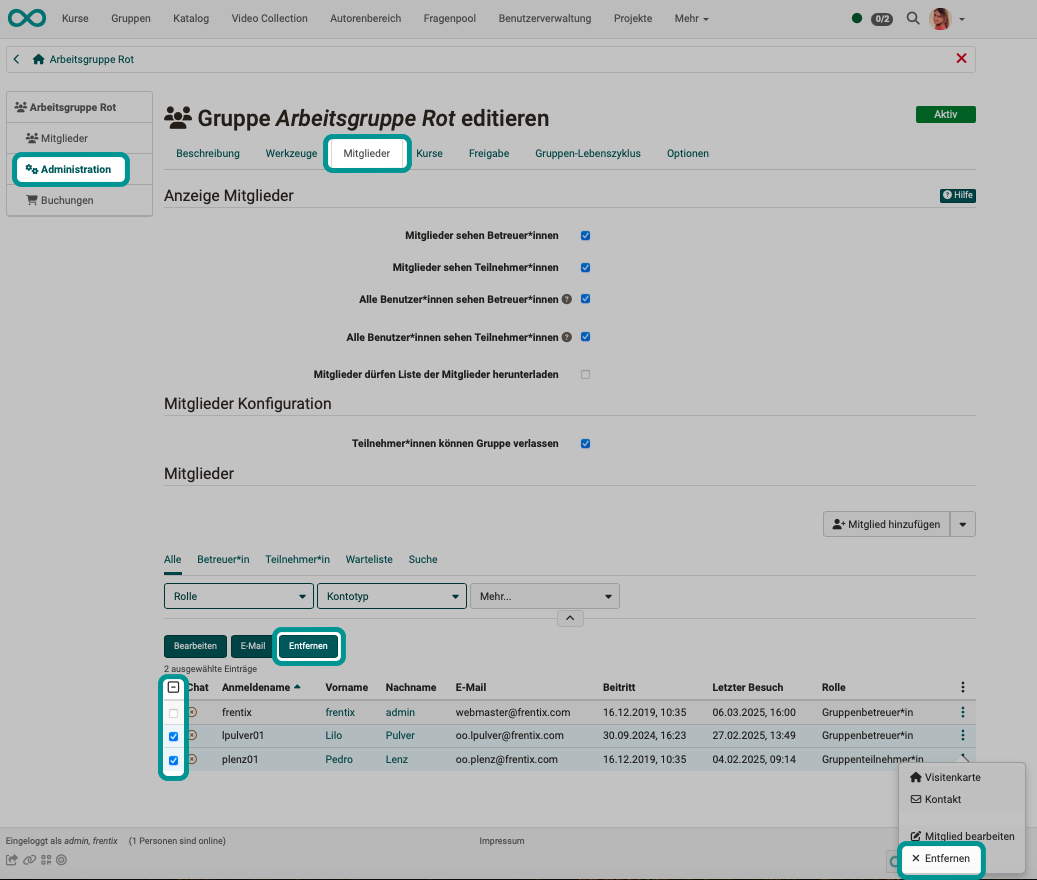
Task: Open the Mehr menu in top navigation
Action: [691, 18]
